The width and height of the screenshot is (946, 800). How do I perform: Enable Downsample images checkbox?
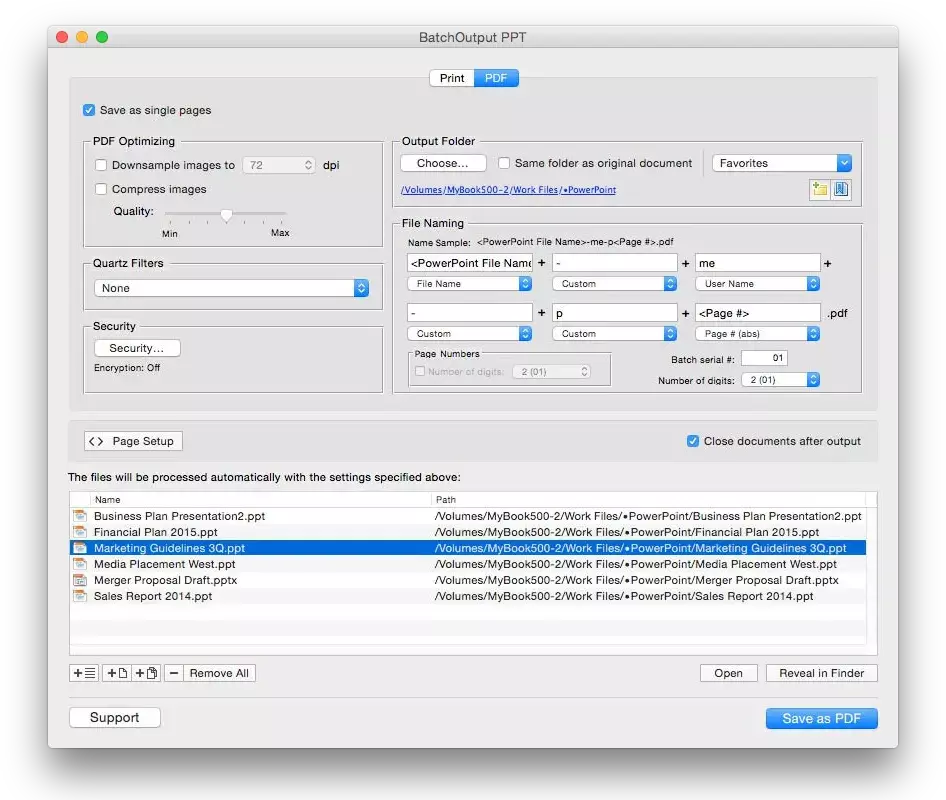[101, 165]
